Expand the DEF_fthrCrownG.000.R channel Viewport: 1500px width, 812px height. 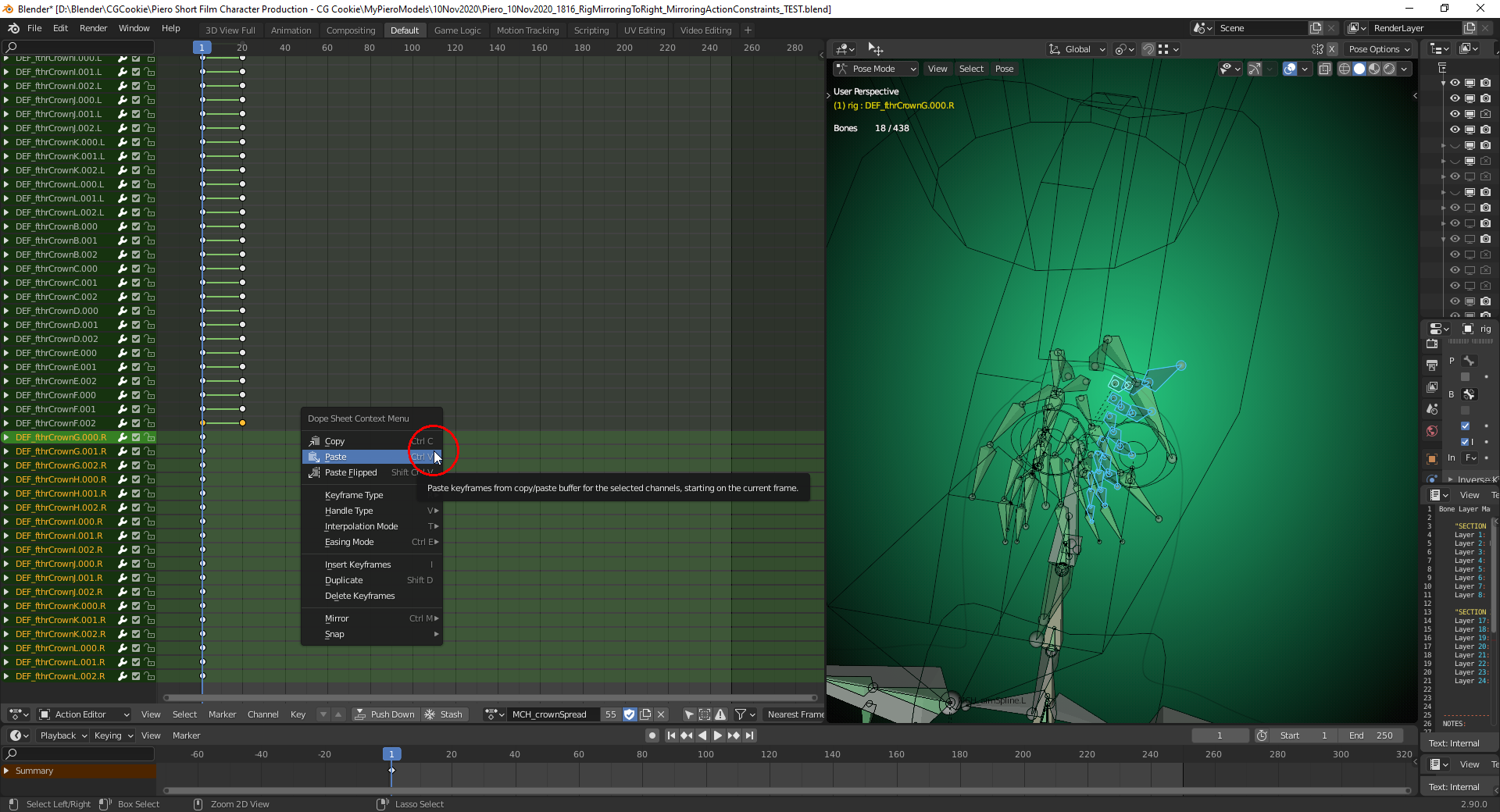(7, 437)
